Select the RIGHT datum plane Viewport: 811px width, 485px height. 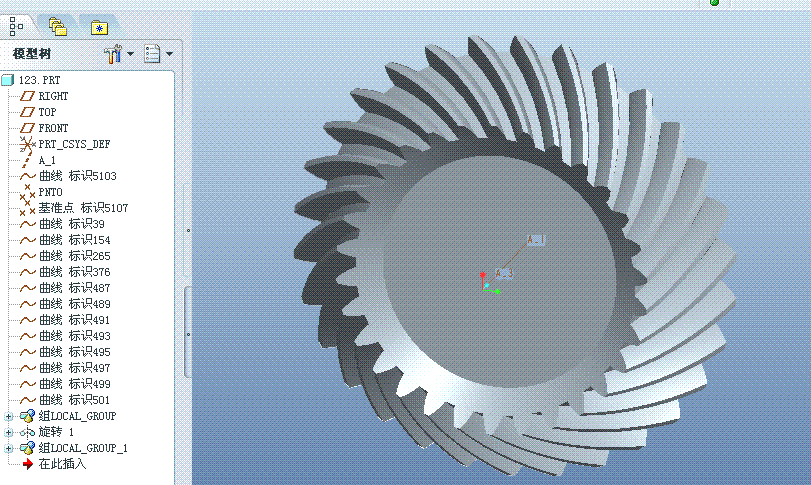53,96
